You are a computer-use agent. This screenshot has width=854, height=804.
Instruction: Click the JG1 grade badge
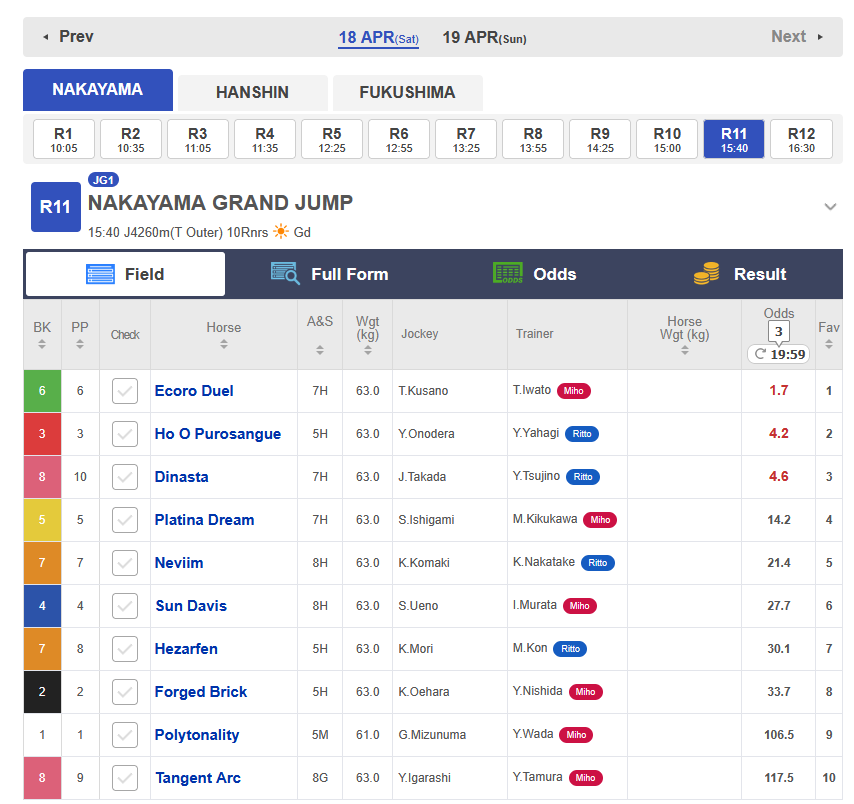pyautogui.click(x=103, y=180)
